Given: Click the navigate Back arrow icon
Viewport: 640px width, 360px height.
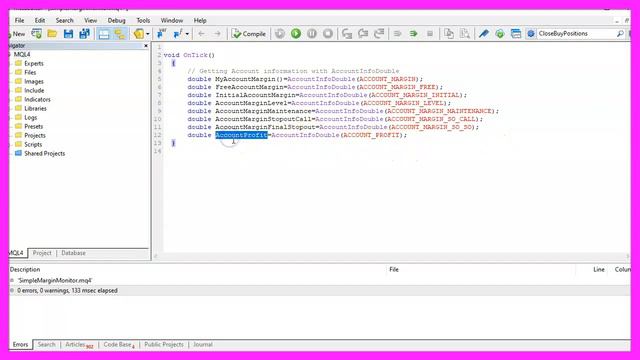Looking at the screenshot, I should (201, 33).
